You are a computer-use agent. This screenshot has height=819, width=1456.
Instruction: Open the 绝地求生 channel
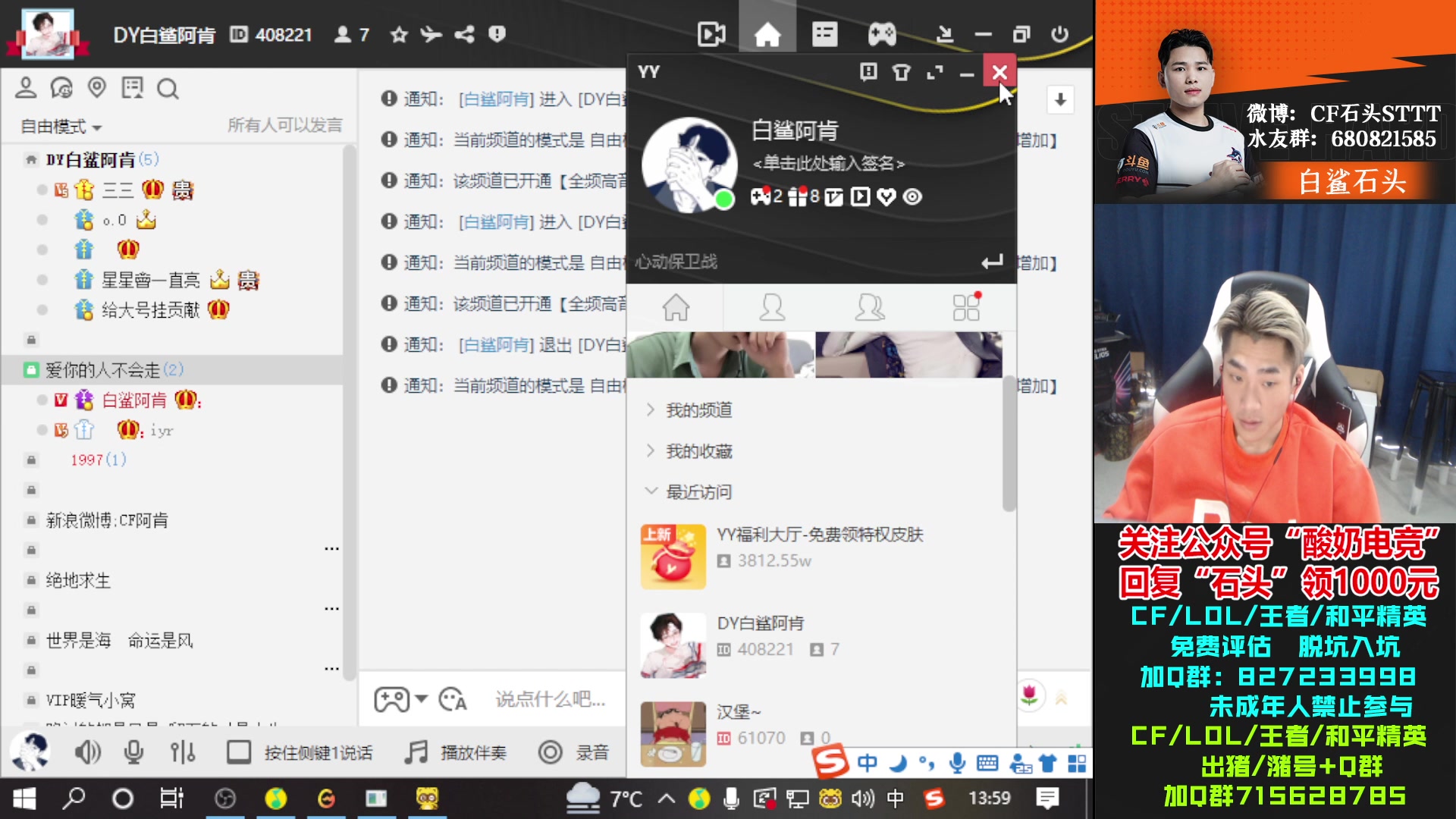pyautogui.click(x=78, y=580)
